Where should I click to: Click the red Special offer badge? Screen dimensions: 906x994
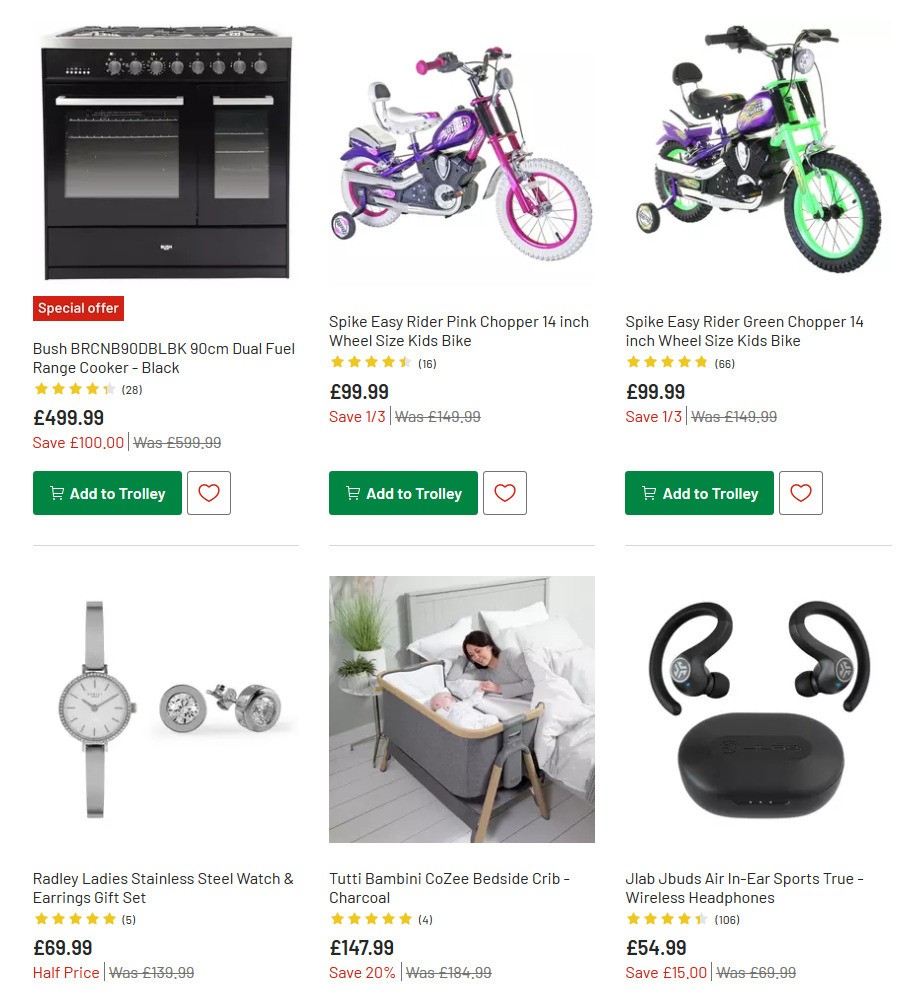point(78,308)
